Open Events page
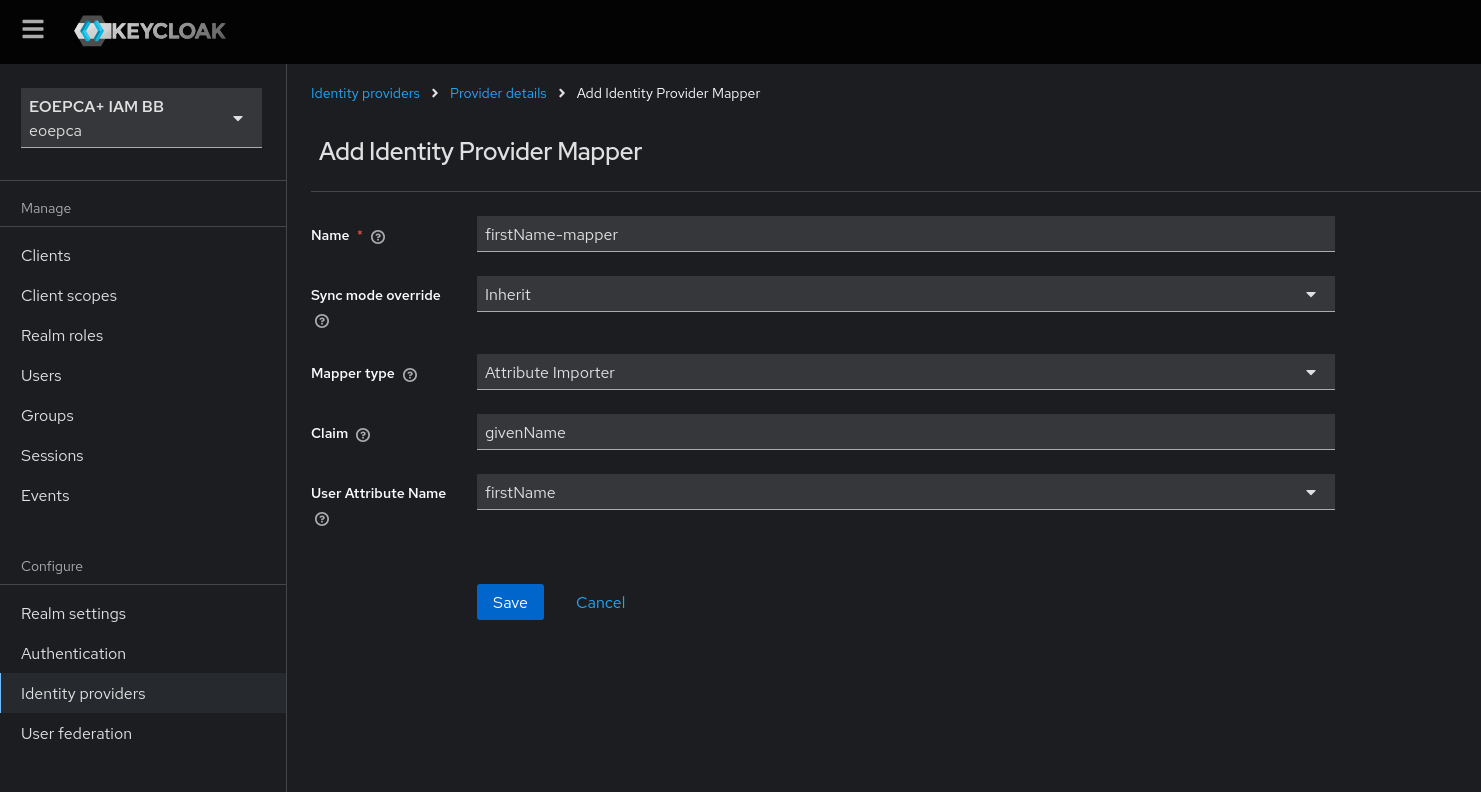 point(143,495)
